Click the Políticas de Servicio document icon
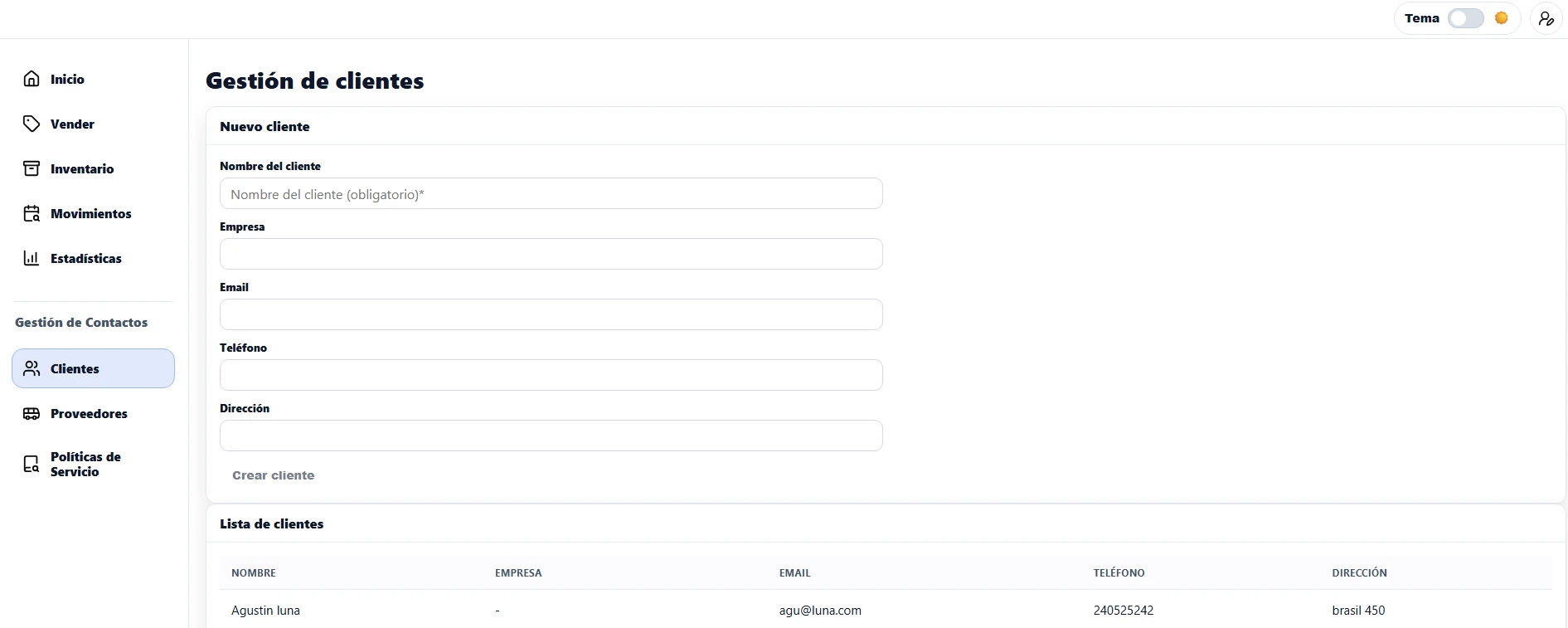Image resolution: width=1568 pixels, height=628 pixels. pyautogui.click(x=32, y=464)
